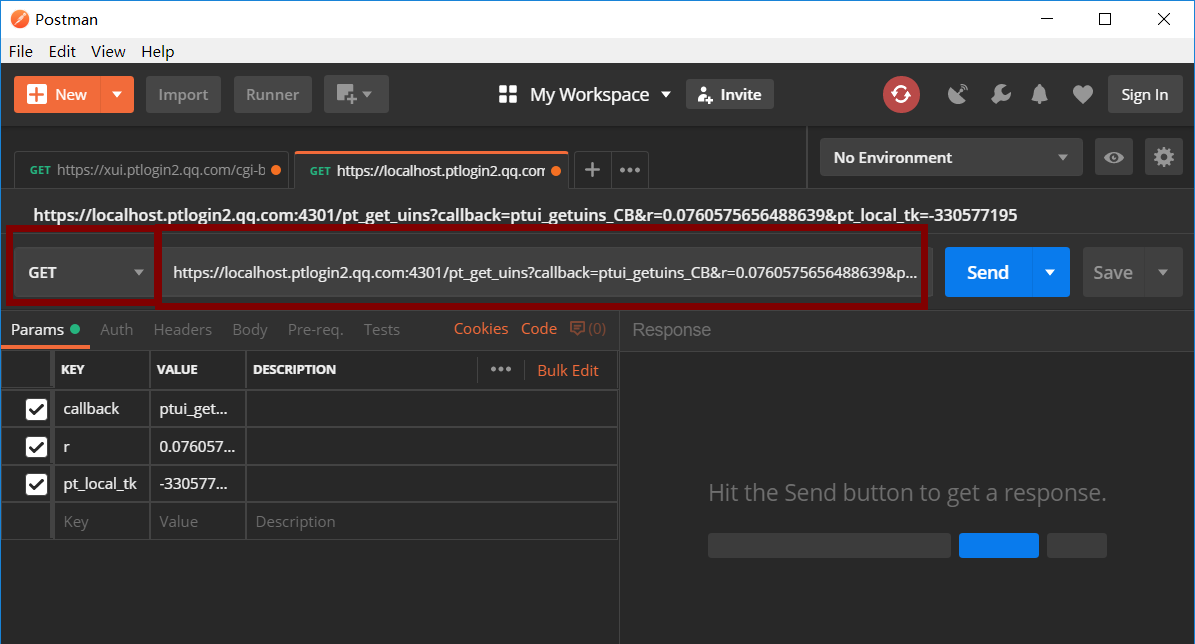1195x644 pixels.
Task: Uncheck the callback parameter checkbox
Action: coord(36,409)
